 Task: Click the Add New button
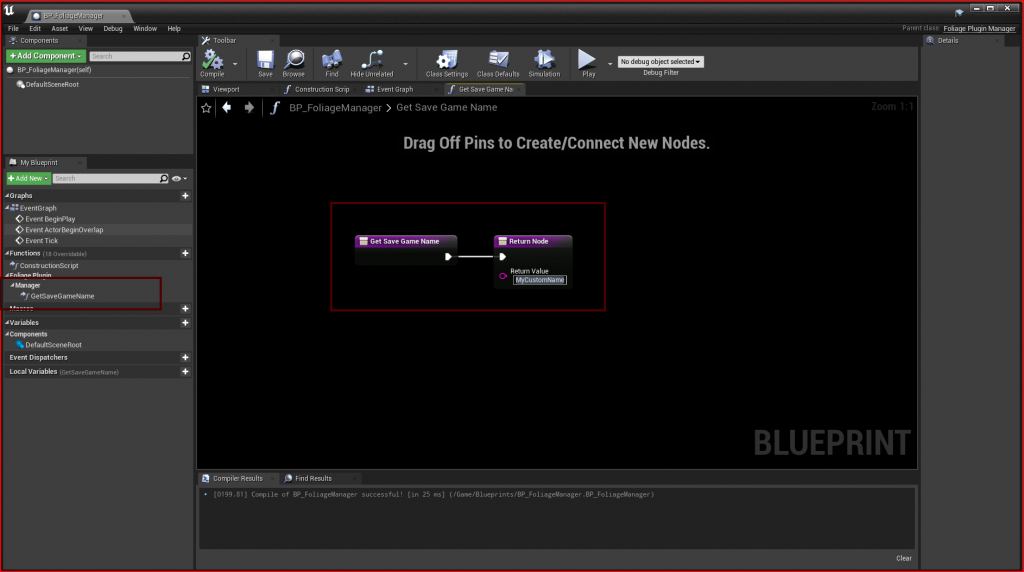pyautogui.click(x=28, y=178)
